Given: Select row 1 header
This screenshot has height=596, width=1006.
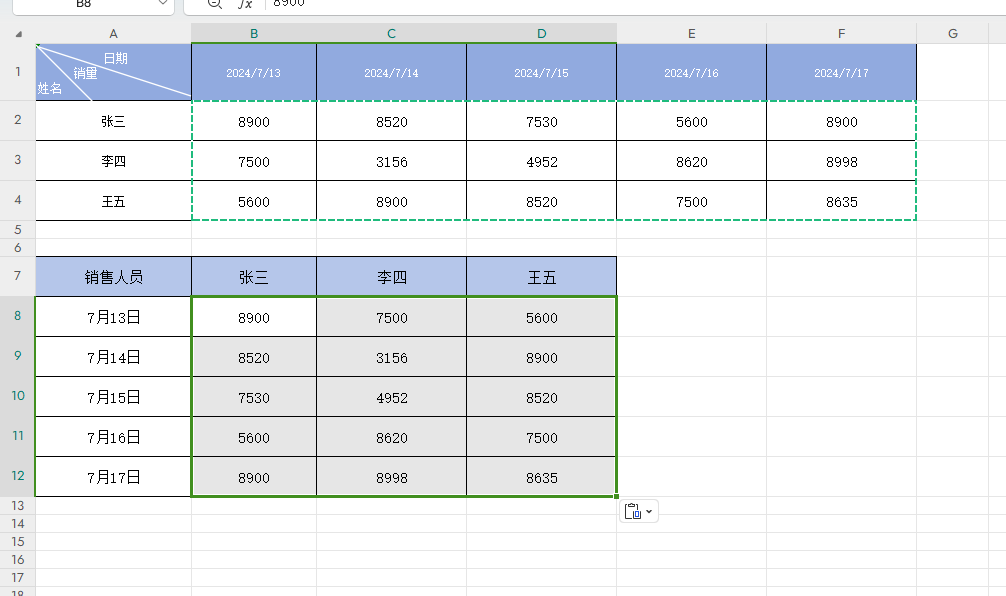Looking at the screenshot, I should click(x=18, y=72).
